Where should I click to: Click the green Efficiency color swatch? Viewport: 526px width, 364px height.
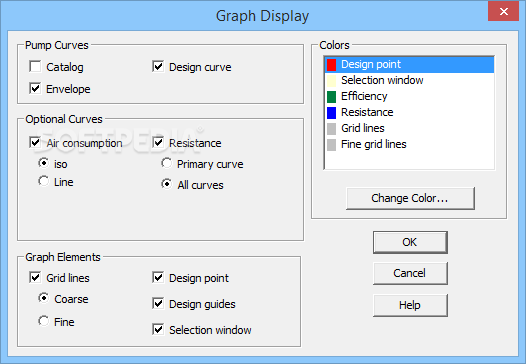click(331, 97)
